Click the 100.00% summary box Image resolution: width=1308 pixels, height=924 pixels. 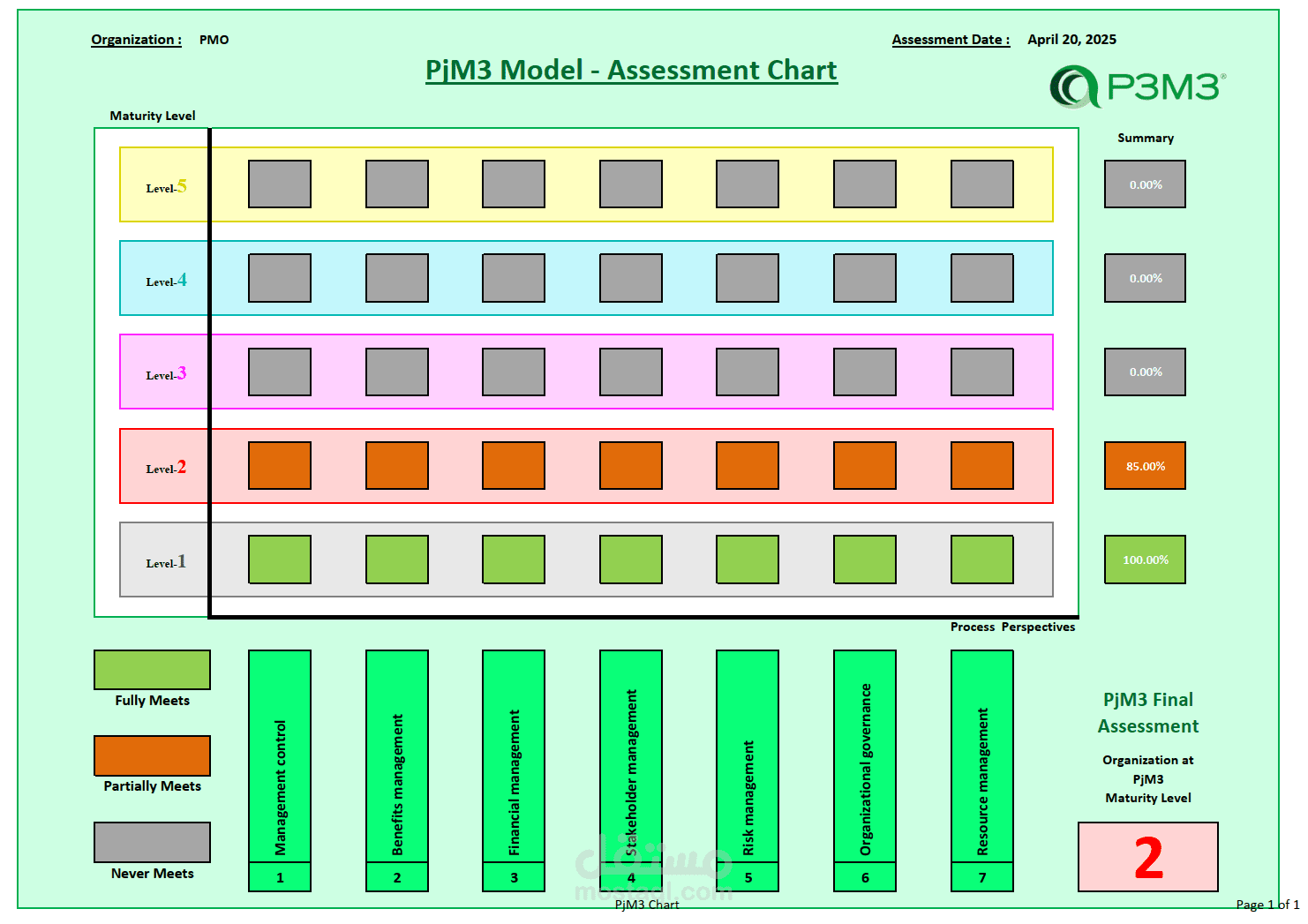[x=1145, y=560]
